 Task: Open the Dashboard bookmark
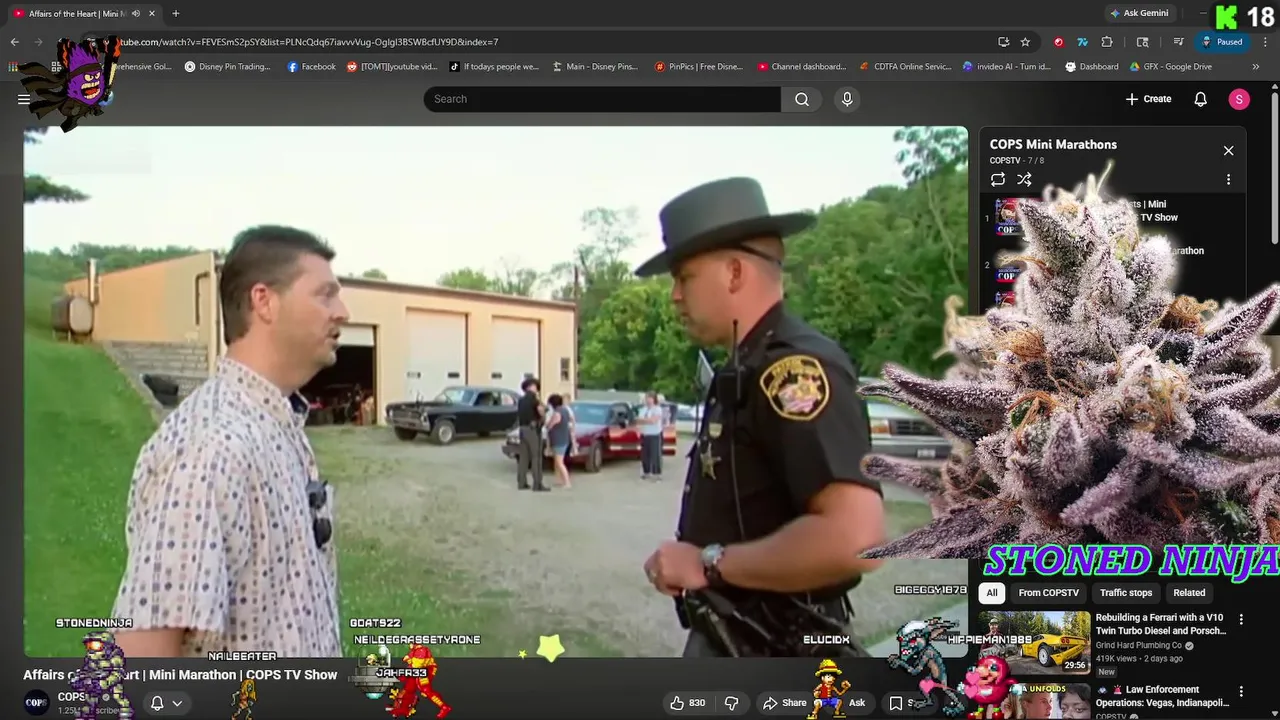click(x=1092, y=67)
